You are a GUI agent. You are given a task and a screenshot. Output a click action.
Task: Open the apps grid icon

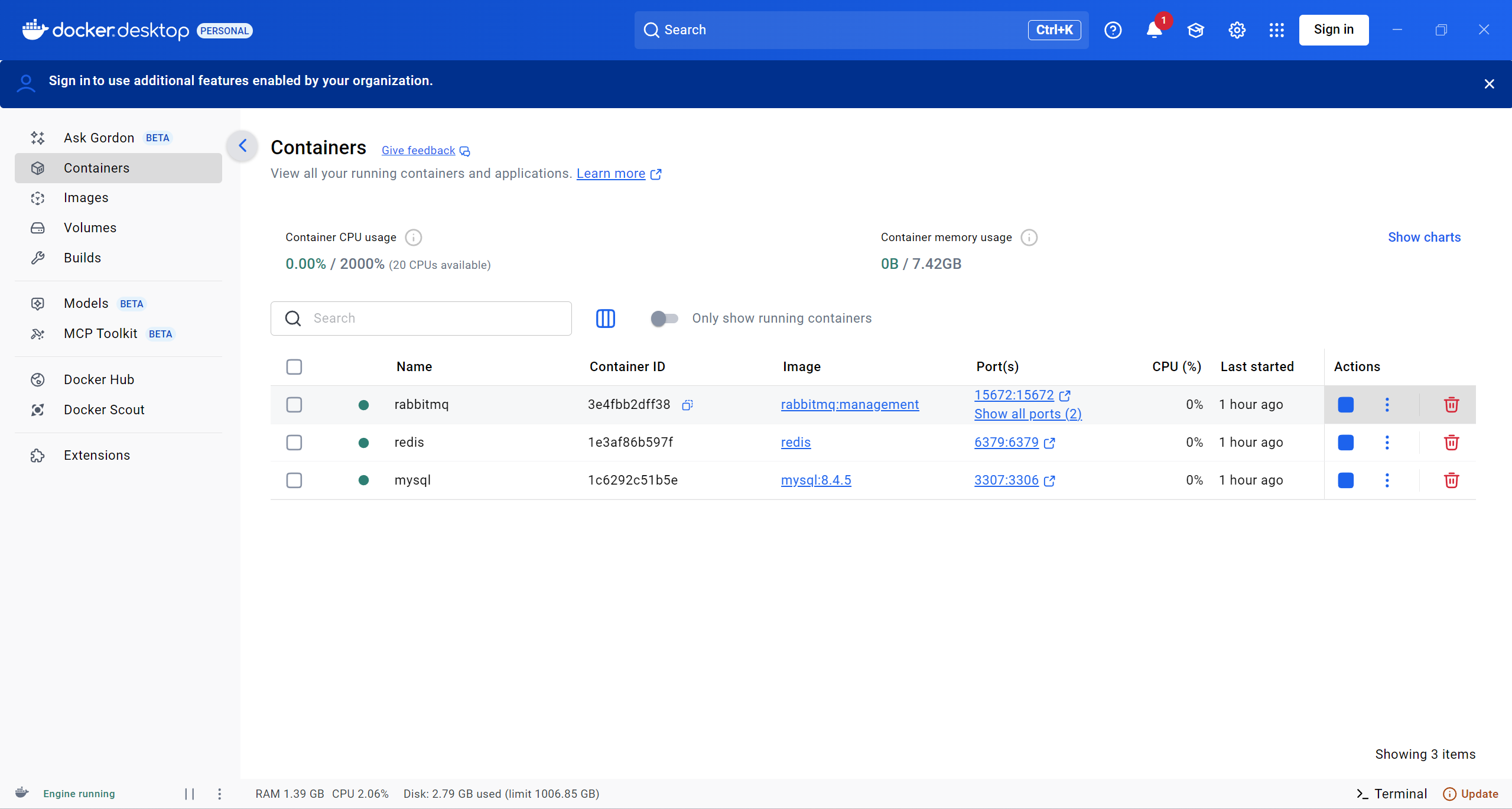coord(1276,30)
